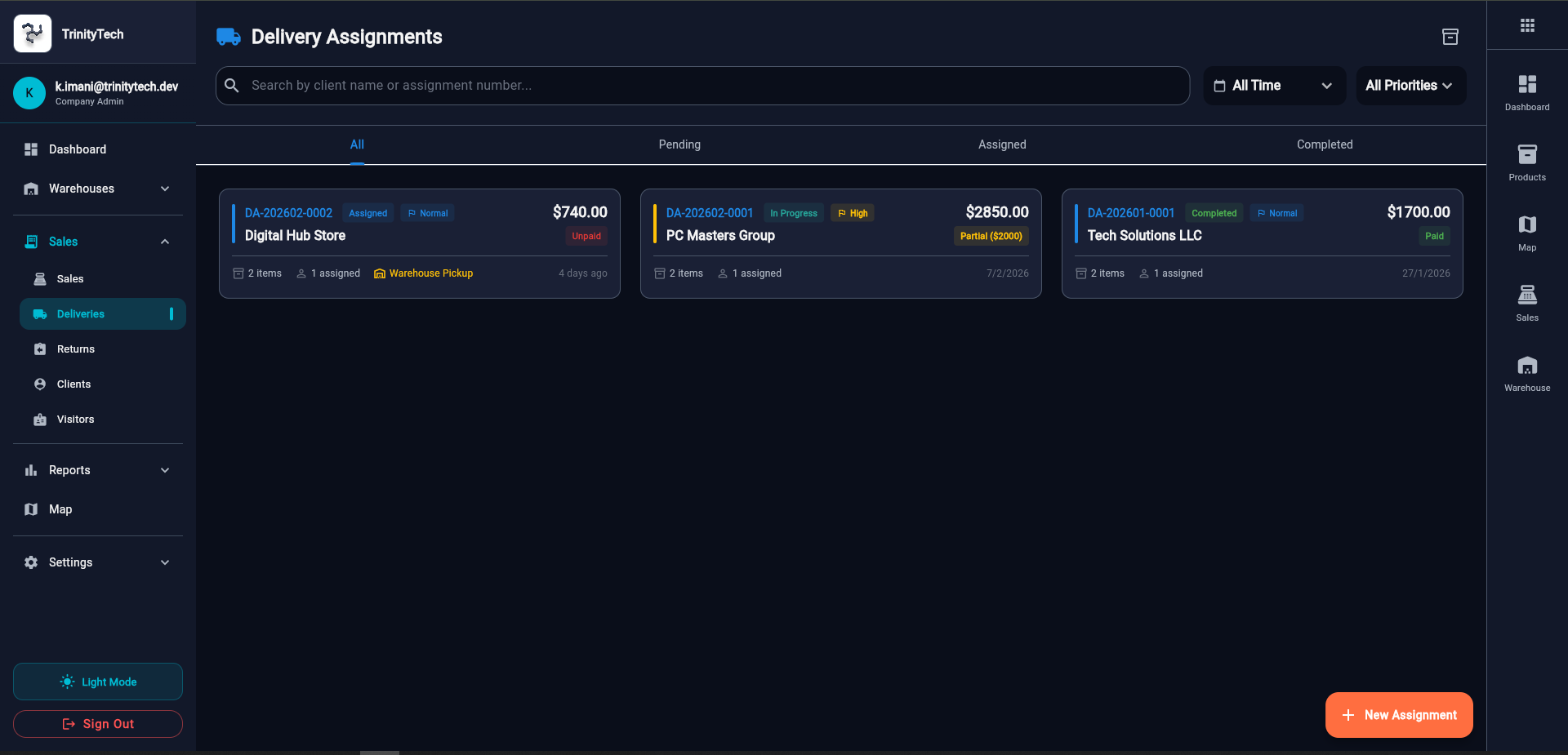Open the All Priorities filter dropdown

coord(1410,86)
